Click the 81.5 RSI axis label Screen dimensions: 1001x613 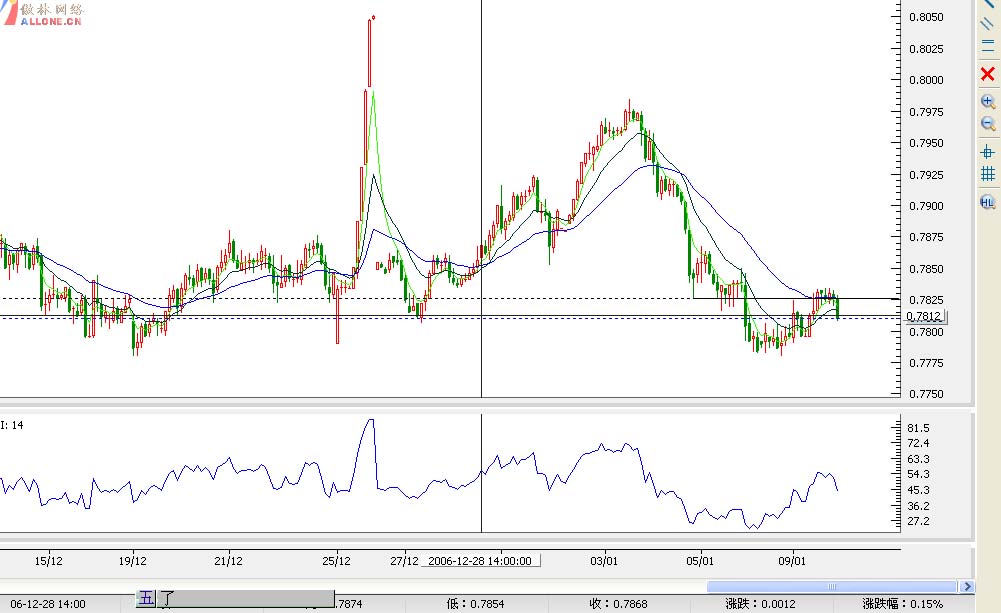click(918, 428)
